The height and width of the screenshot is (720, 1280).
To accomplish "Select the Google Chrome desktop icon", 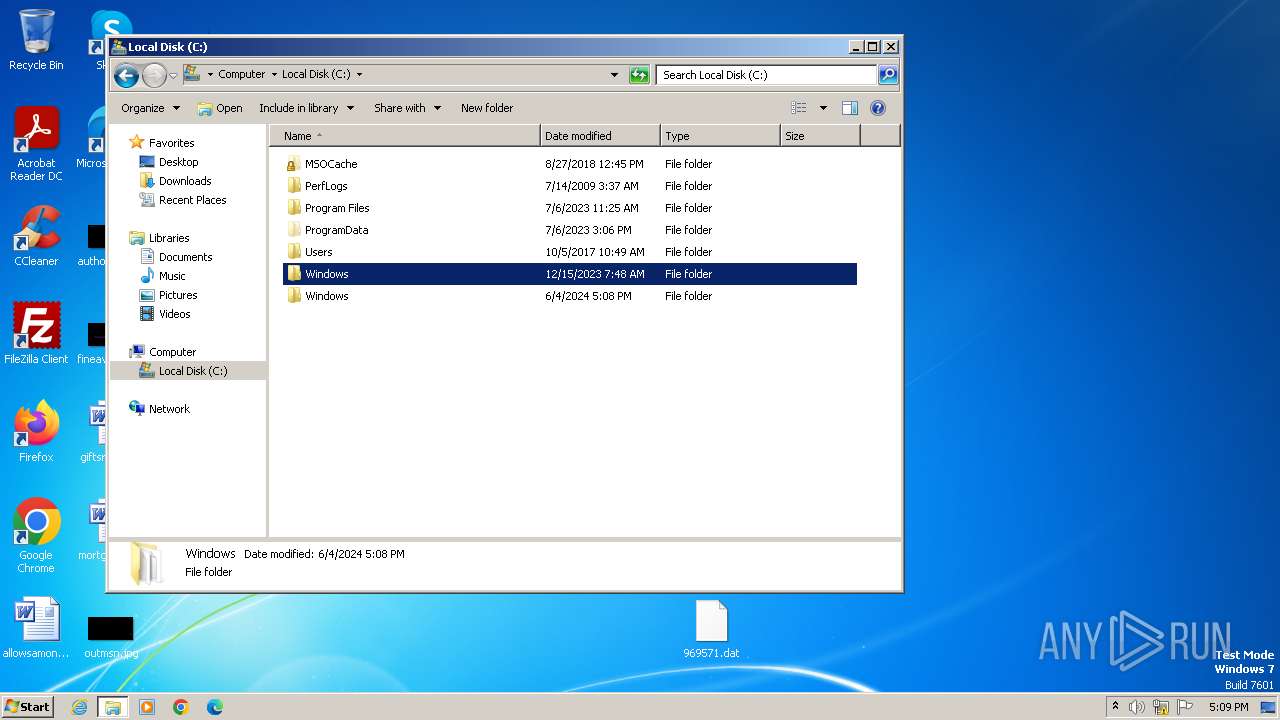I will (36, 536).
